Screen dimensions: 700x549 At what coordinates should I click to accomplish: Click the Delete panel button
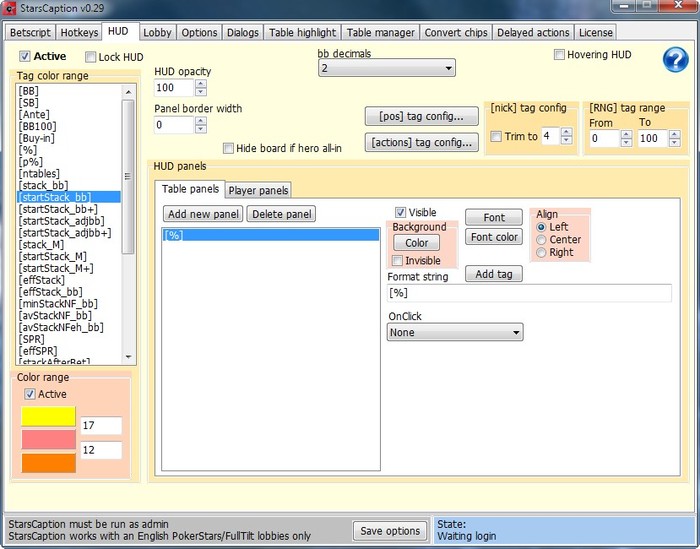click(x=282, y=214)
